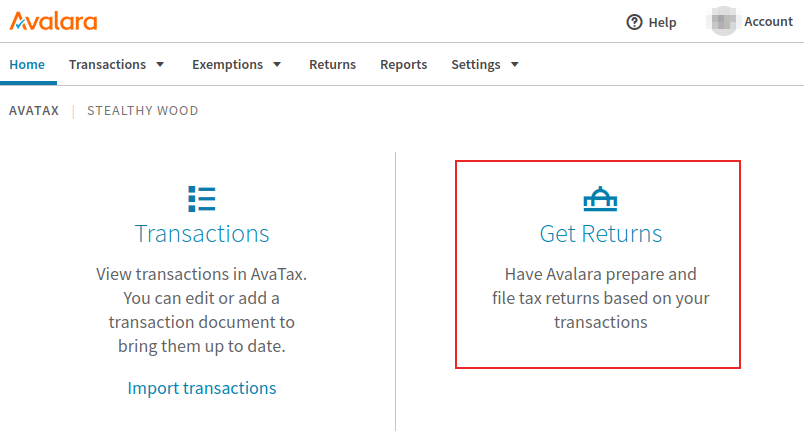Expand the Settings menu arrow
Screen dimensions: 804x448
point(515,65)
